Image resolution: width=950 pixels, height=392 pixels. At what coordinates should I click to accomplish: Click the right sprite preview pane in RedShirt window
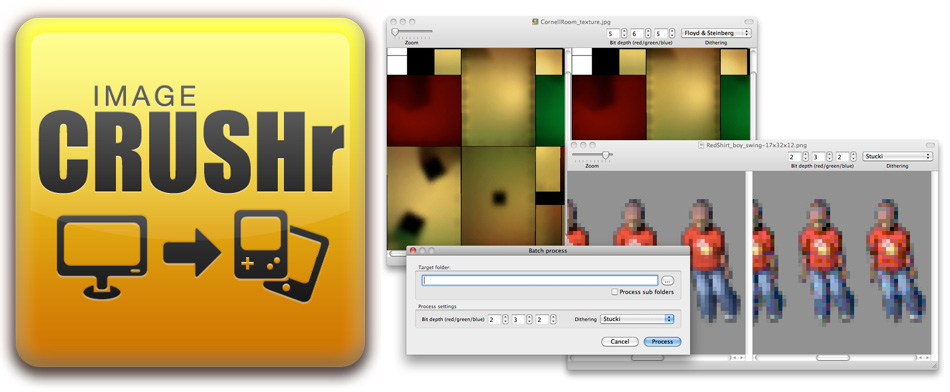tap(841, 262)
